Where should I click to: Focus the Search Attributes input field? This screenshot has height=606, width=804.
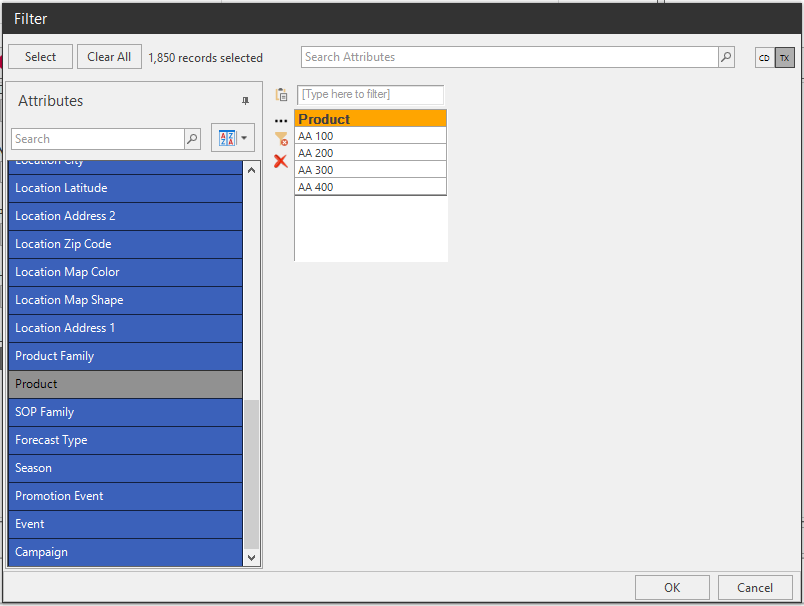510,57
